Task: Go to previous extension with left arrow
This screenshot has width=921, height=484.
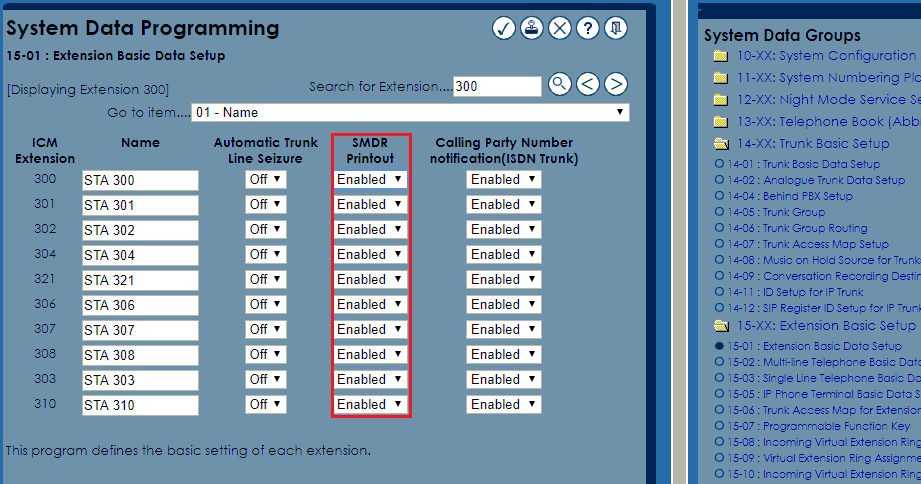Action: pyautogui.click(x=588, y=85)
